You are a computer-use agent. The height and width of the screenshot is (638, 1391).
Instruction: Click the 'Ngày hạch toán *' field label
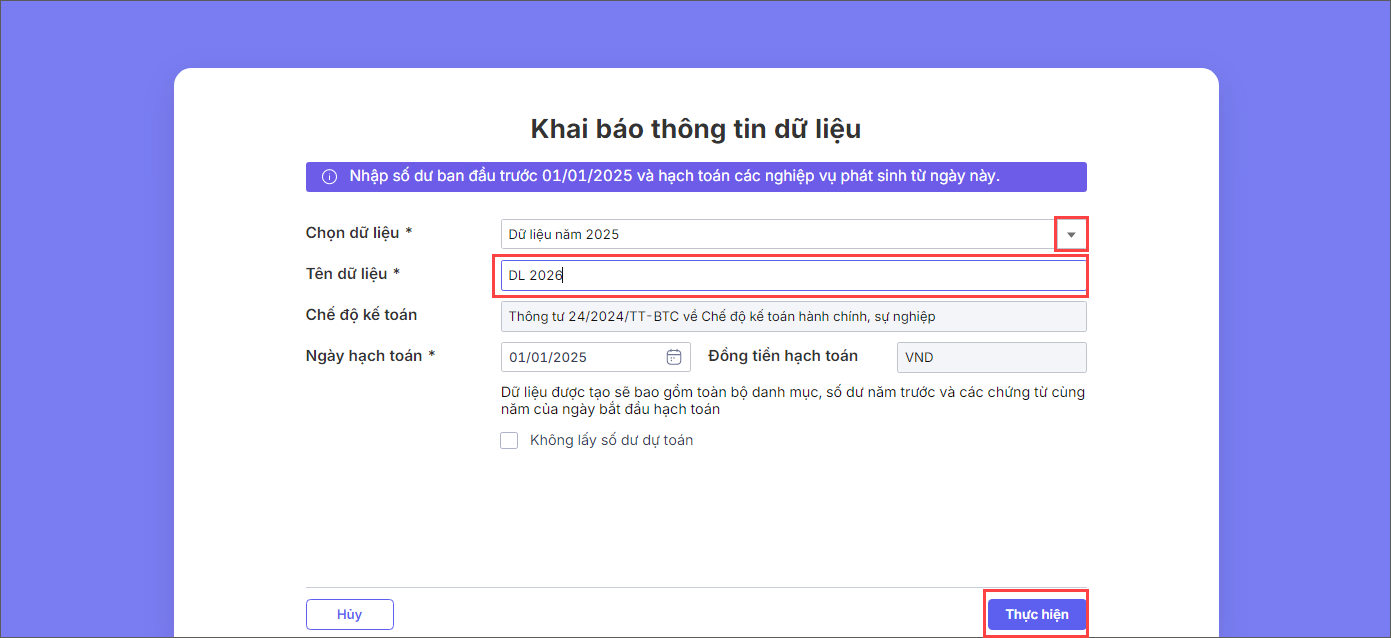click(370, 356)
